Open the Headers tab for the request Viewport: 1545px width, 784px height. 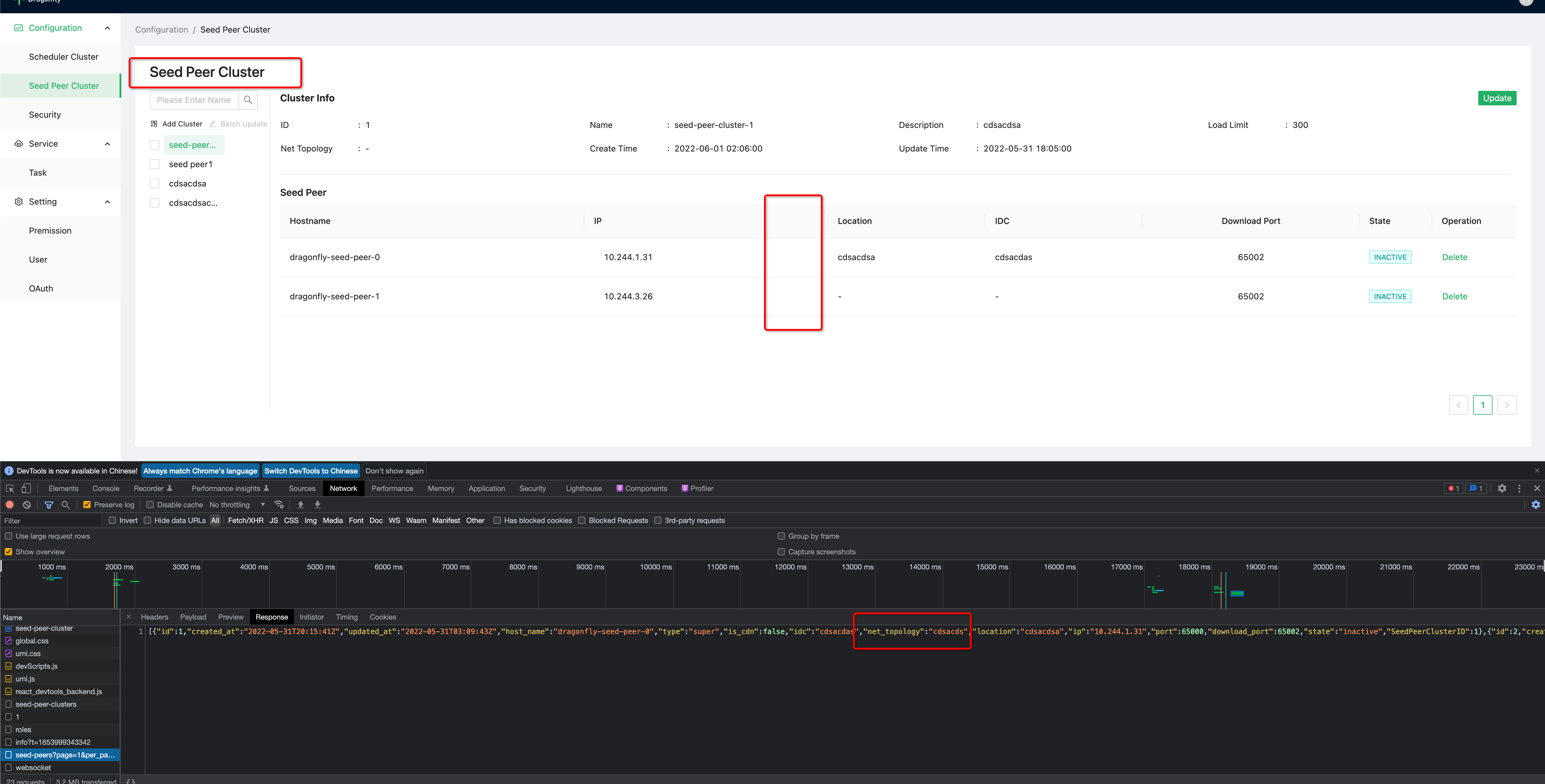[x=155, y=617]
